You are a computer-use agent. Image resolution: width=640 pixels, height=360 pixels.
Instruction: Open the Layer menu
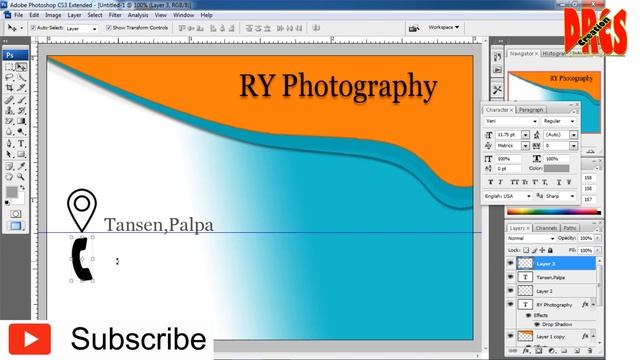pyautogui.click(x=74, y=15)
